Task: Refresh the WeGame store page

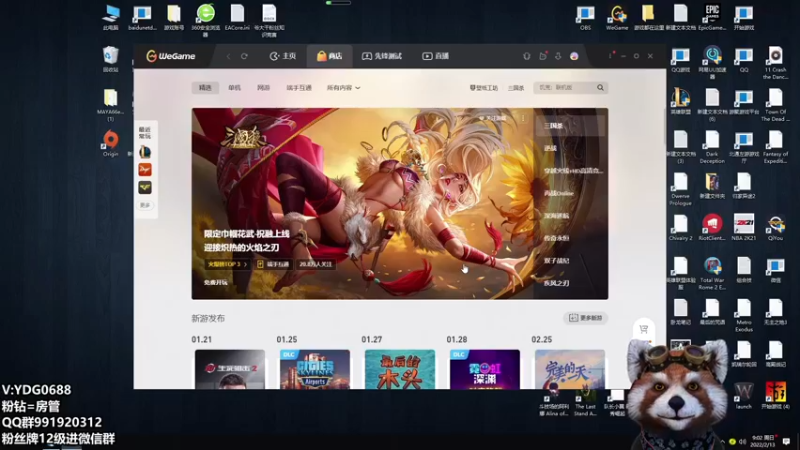Action: click(x=244, y=56)
